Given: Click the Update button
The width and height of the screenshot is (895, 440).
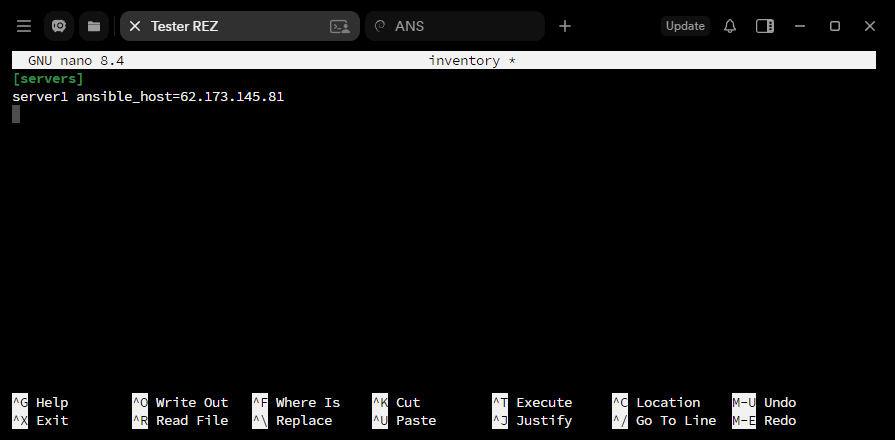Looking at the screenshot, I should (x=685, y=26).
